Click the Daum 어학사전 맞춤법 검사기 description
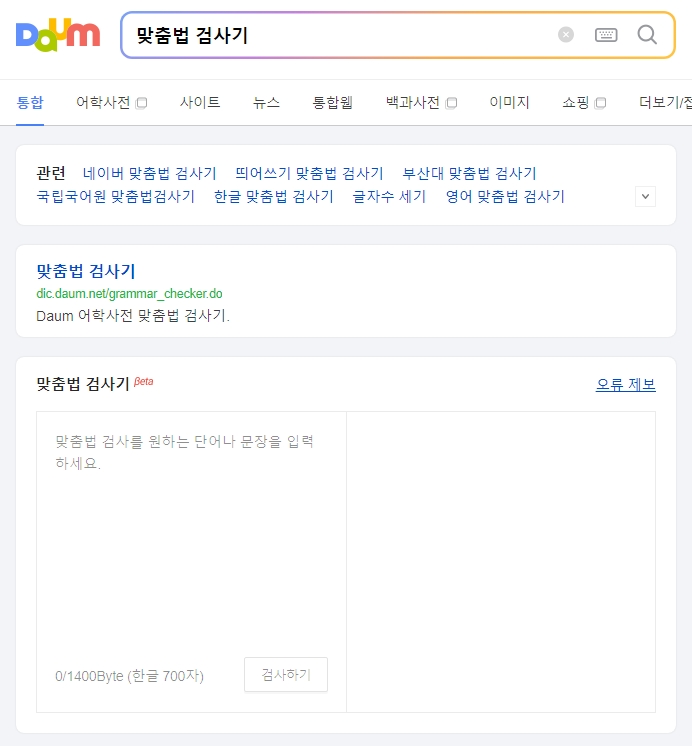Image resolution: width=692 pixels, height=746 pixels. pyautogui.click(x=133, y=315)
